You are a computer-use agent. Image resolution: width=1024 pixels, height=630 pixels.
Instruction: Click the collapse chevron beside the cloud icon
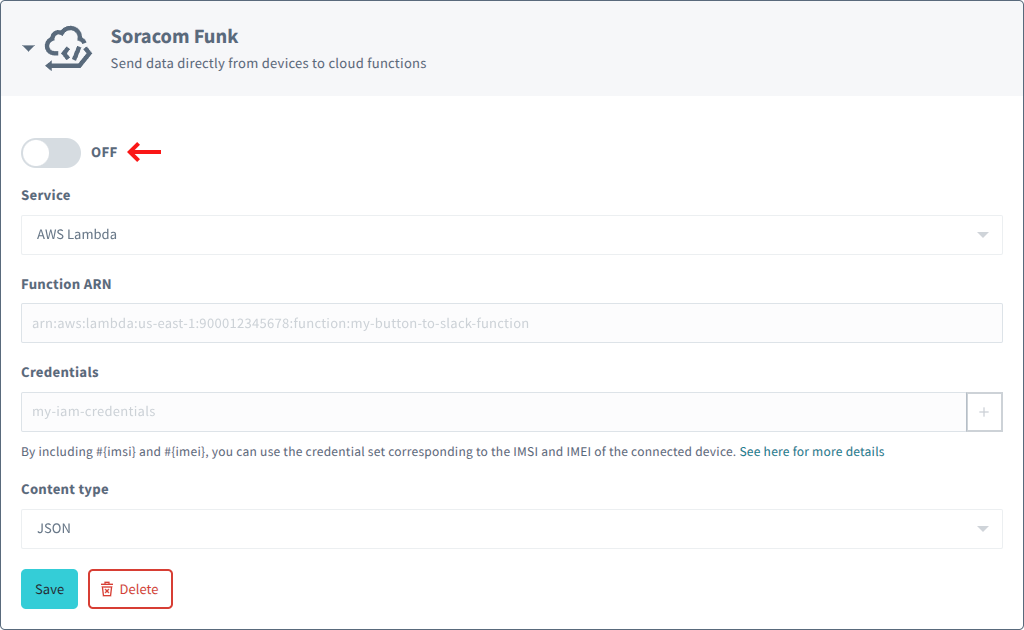pyautogui.click(x=27, y=47)
